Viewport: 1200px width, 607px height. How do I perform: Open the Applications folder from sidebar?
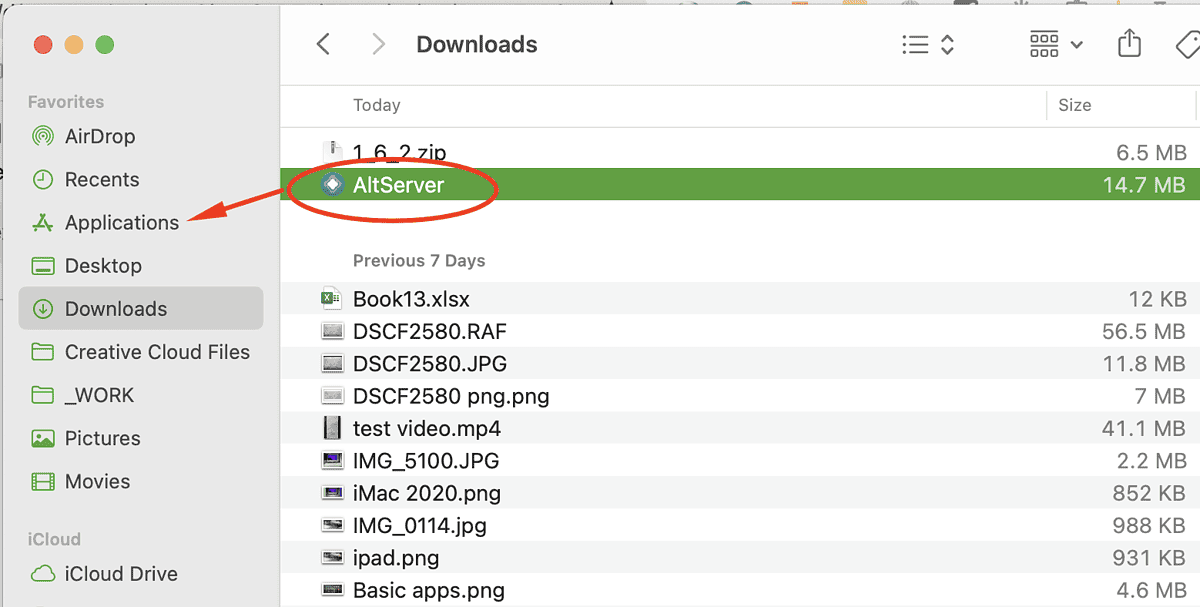(x=122, y=222)
